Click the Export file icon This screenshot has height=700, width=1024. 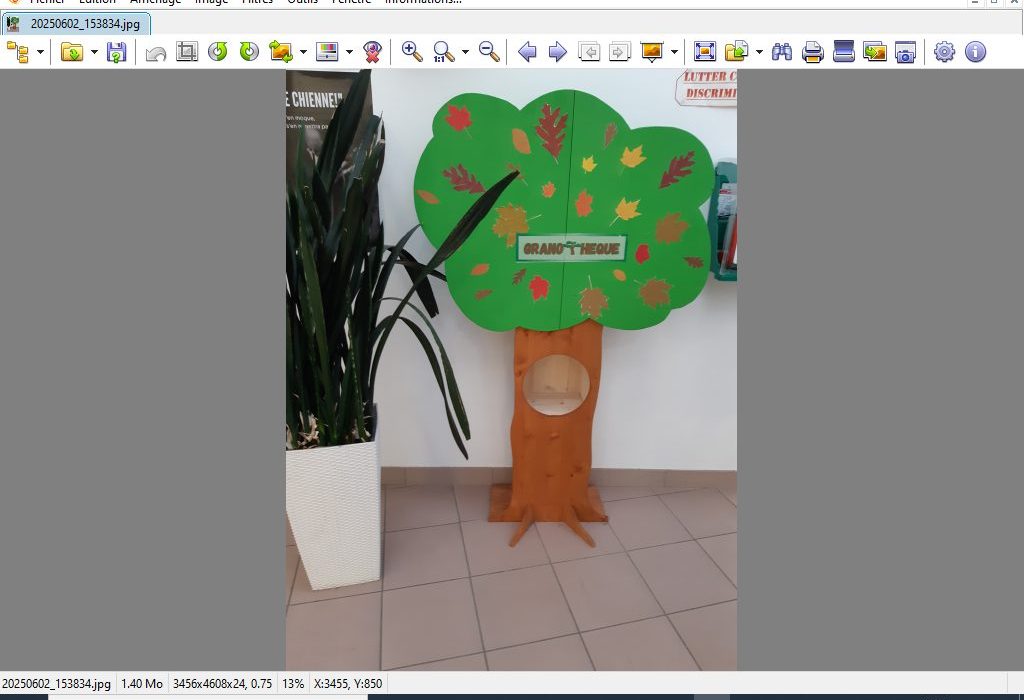pos(737,52)
